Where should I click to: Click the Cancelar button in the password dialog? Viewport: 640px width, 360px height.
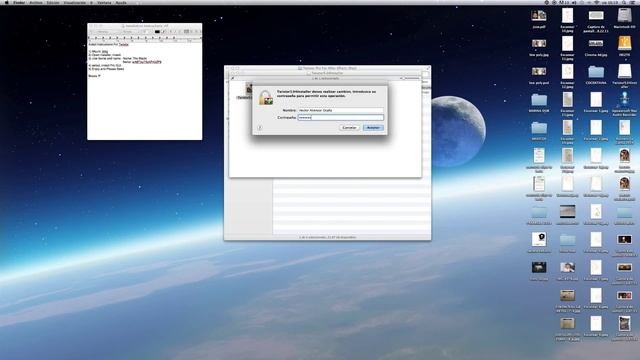[349, 128]
